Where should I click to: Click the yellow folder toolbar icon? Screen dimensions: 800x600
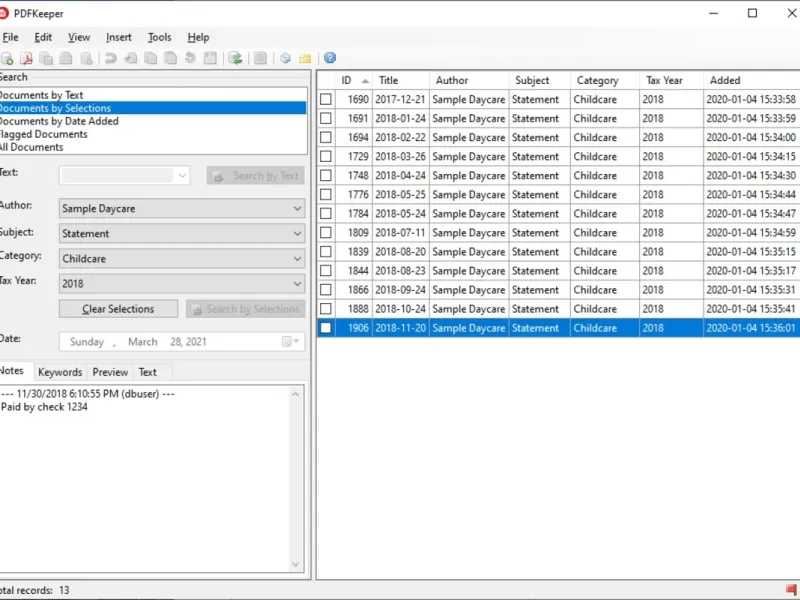click(x=305, y=58)
